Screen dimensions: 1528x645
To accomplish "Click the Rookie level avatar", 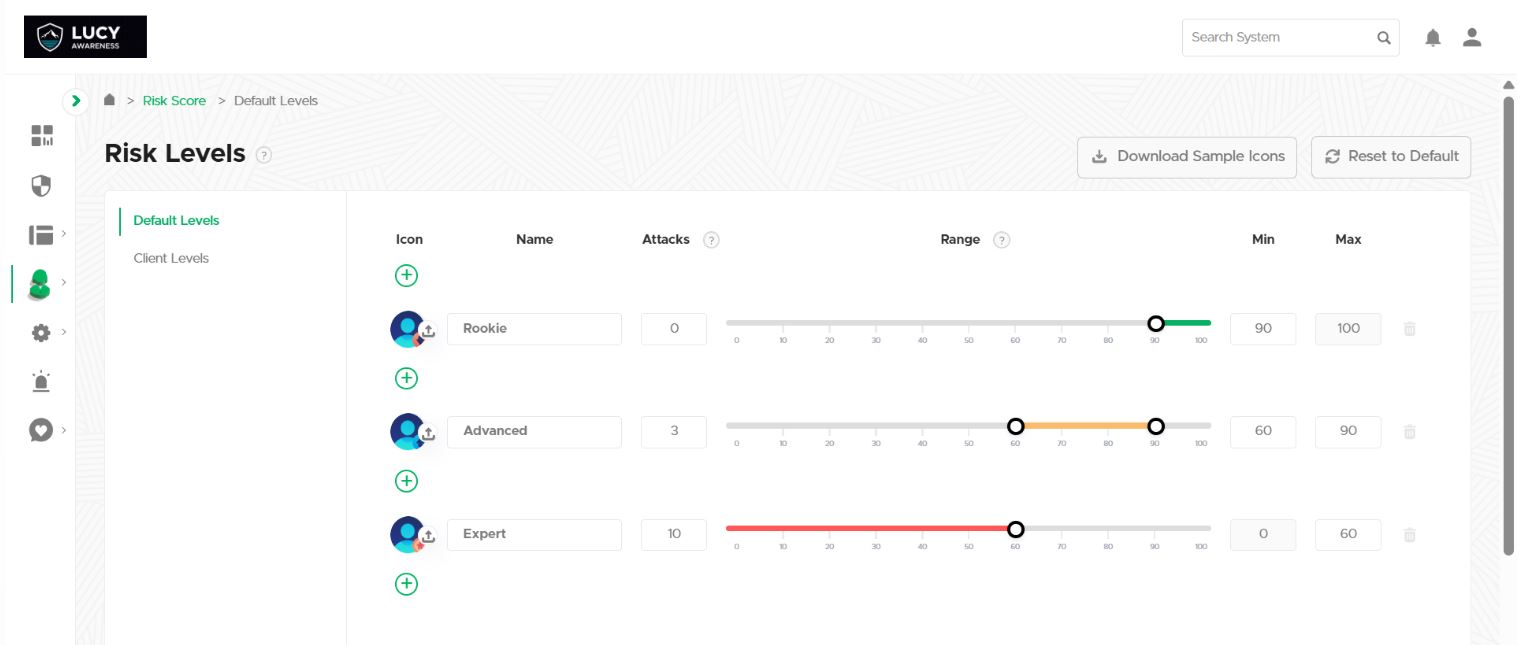I will point(407,329).
